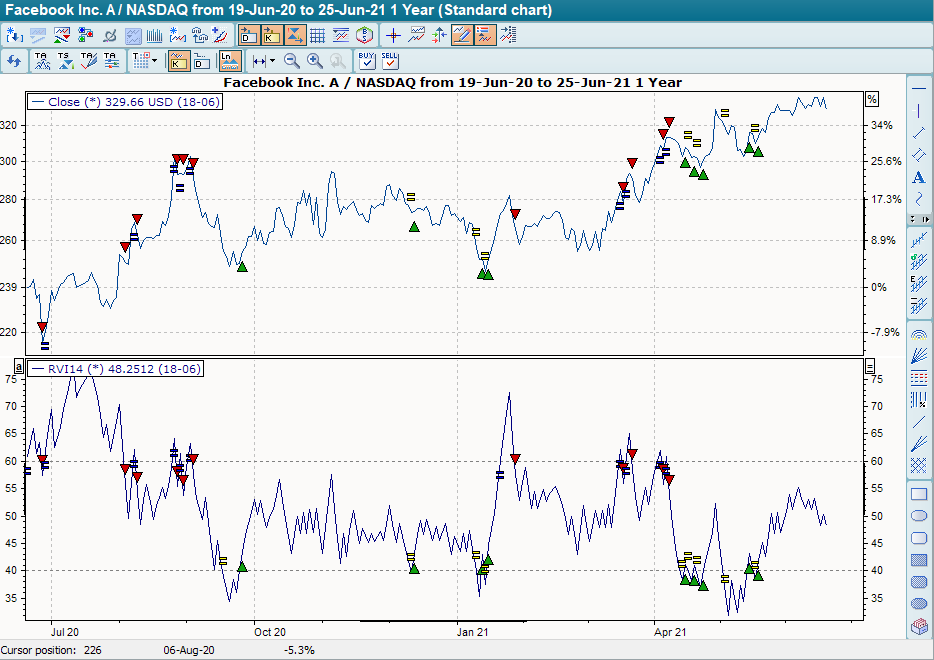This screenshot has width=934, height=660.
Task: Click the Close 329.66 USD legend label
Action: 125,101
